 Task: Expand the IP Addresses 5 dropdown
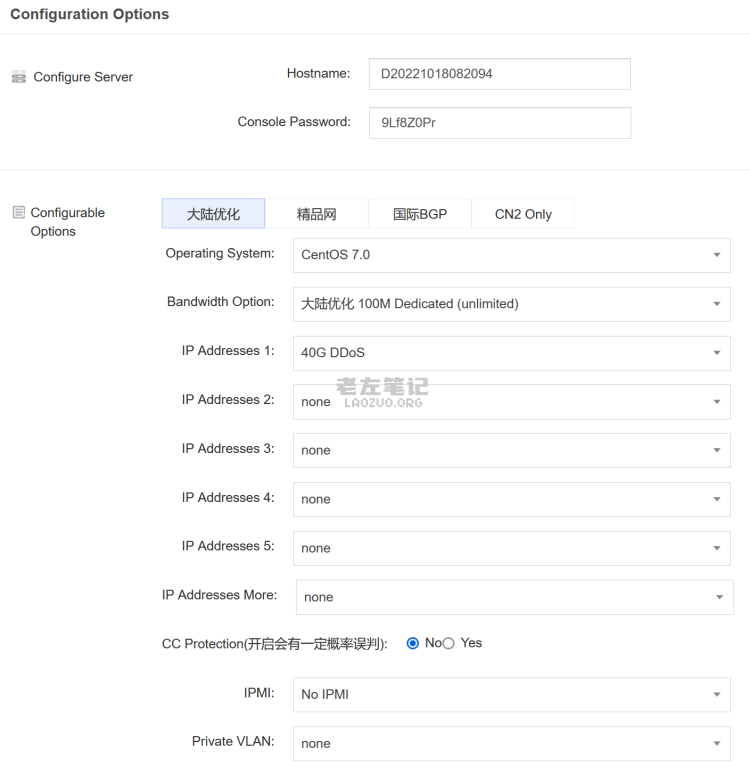[x=511, y=548]
